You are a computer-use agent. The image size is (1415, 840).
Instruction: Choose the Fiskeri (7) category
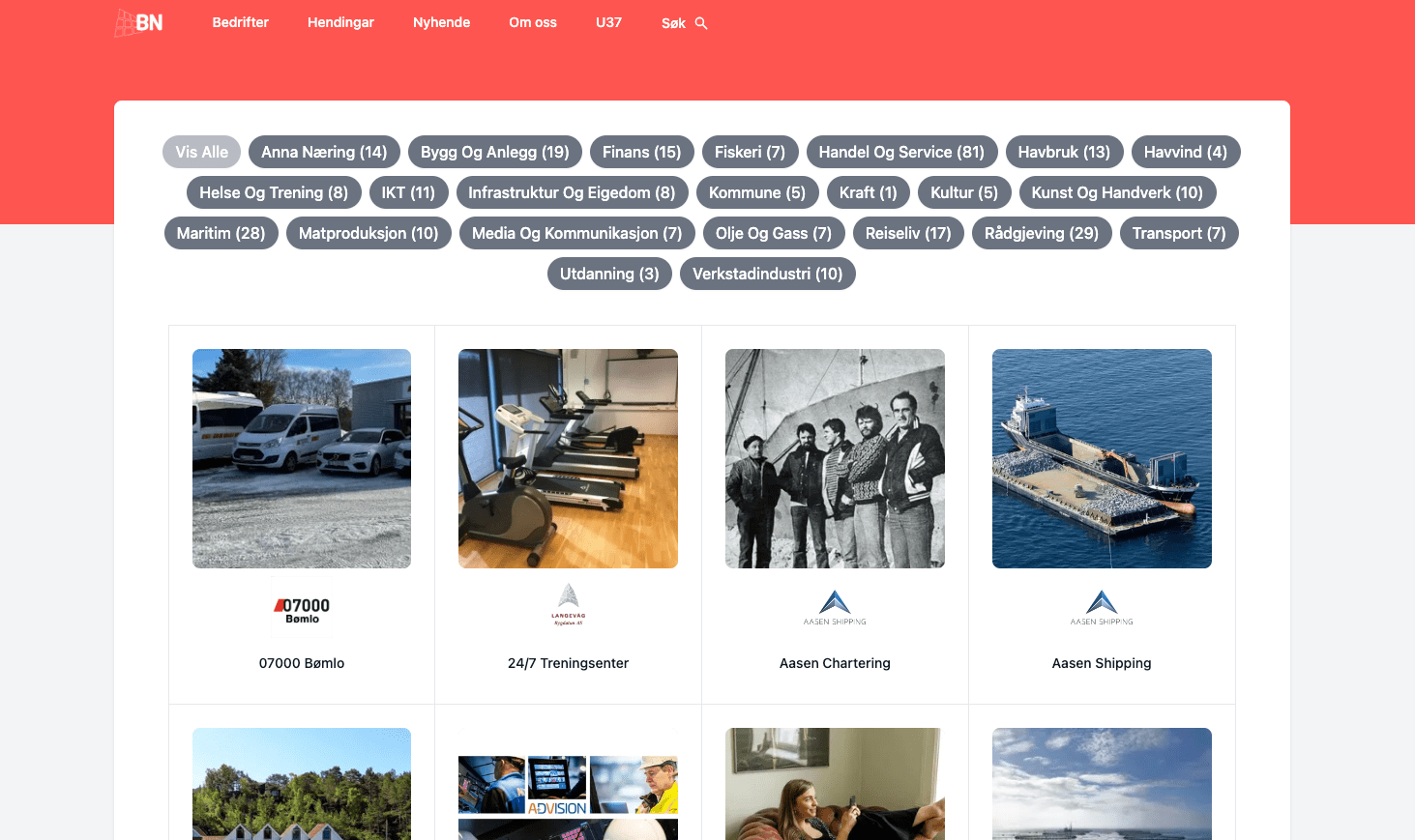[x=751, y=152]
